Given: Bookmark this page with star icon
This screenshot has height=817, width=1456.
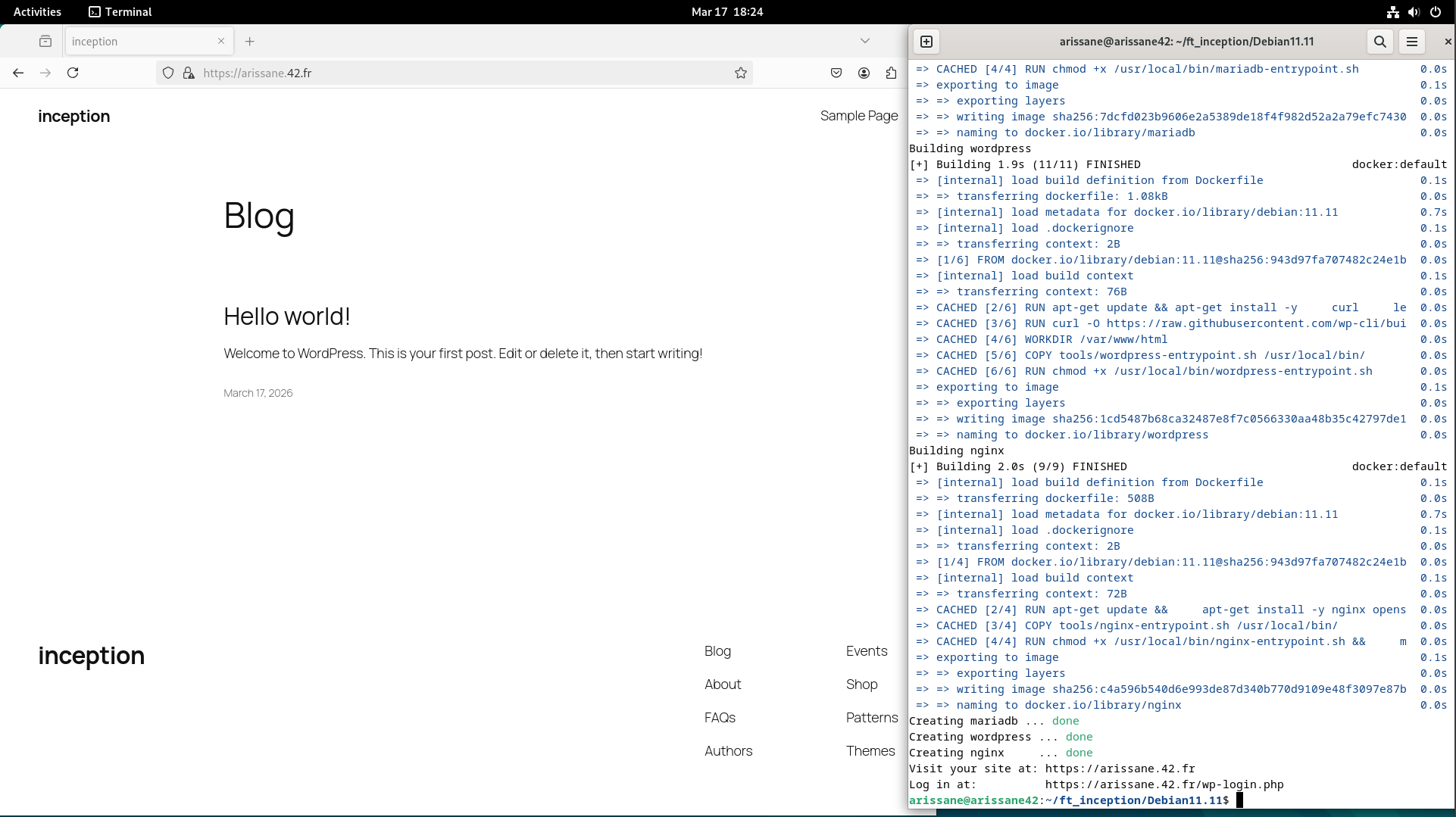Looking at the screenshot, I should pyautogui.click(x=741, y=73).
